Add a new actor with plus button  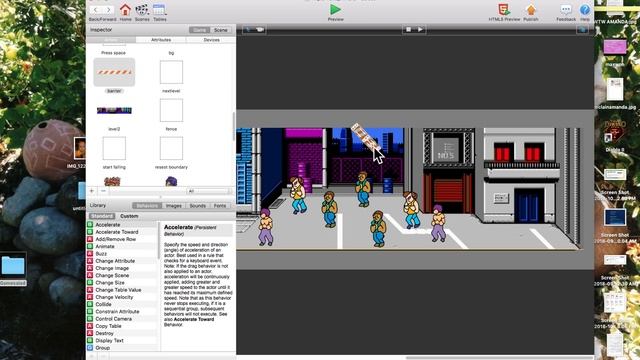[x=92, y=191]
